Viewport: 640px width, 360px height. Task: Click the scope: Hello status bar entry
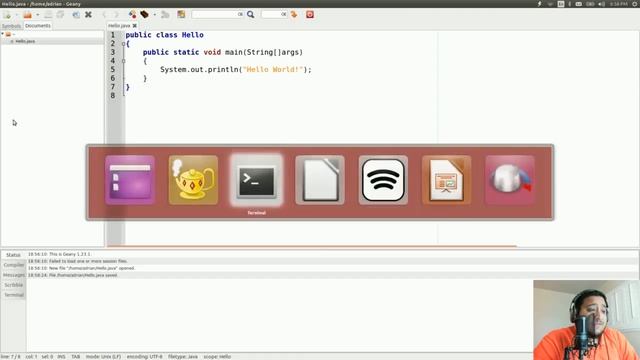coord(217,357)
